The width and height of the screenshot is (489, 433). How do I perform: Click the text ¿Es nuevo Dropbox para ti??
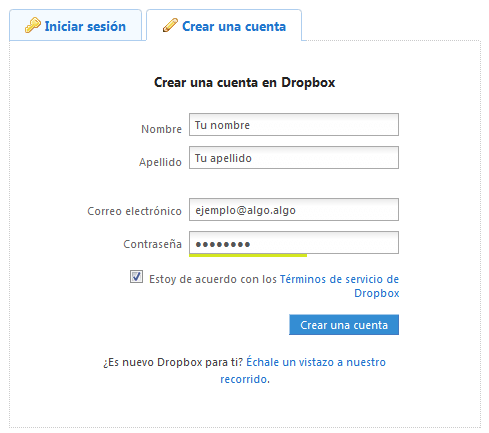[x=173, y=362]
